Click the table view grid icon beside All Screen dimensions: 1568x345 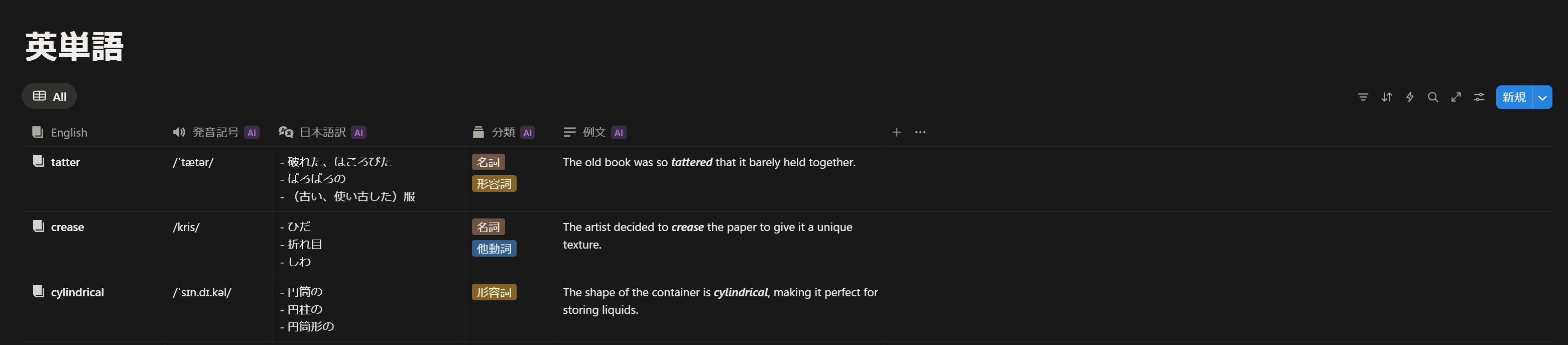tap(39, 95)
